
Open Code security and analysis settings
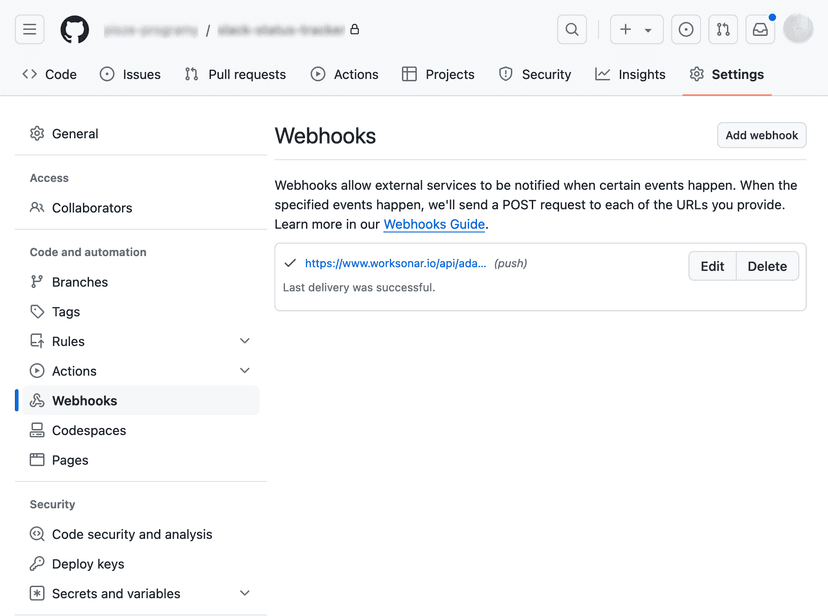pos(132,534)
